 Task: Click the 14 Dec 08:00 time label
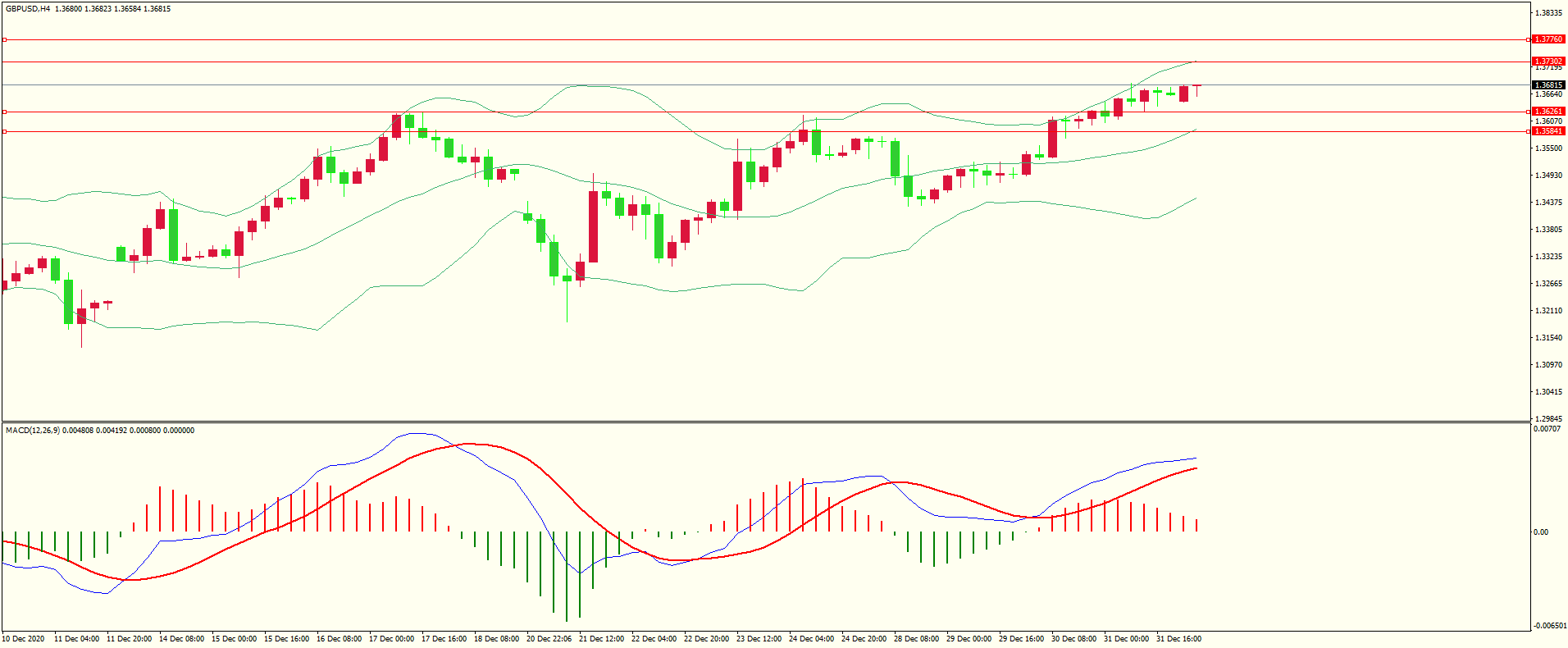(x=181, y=639)
